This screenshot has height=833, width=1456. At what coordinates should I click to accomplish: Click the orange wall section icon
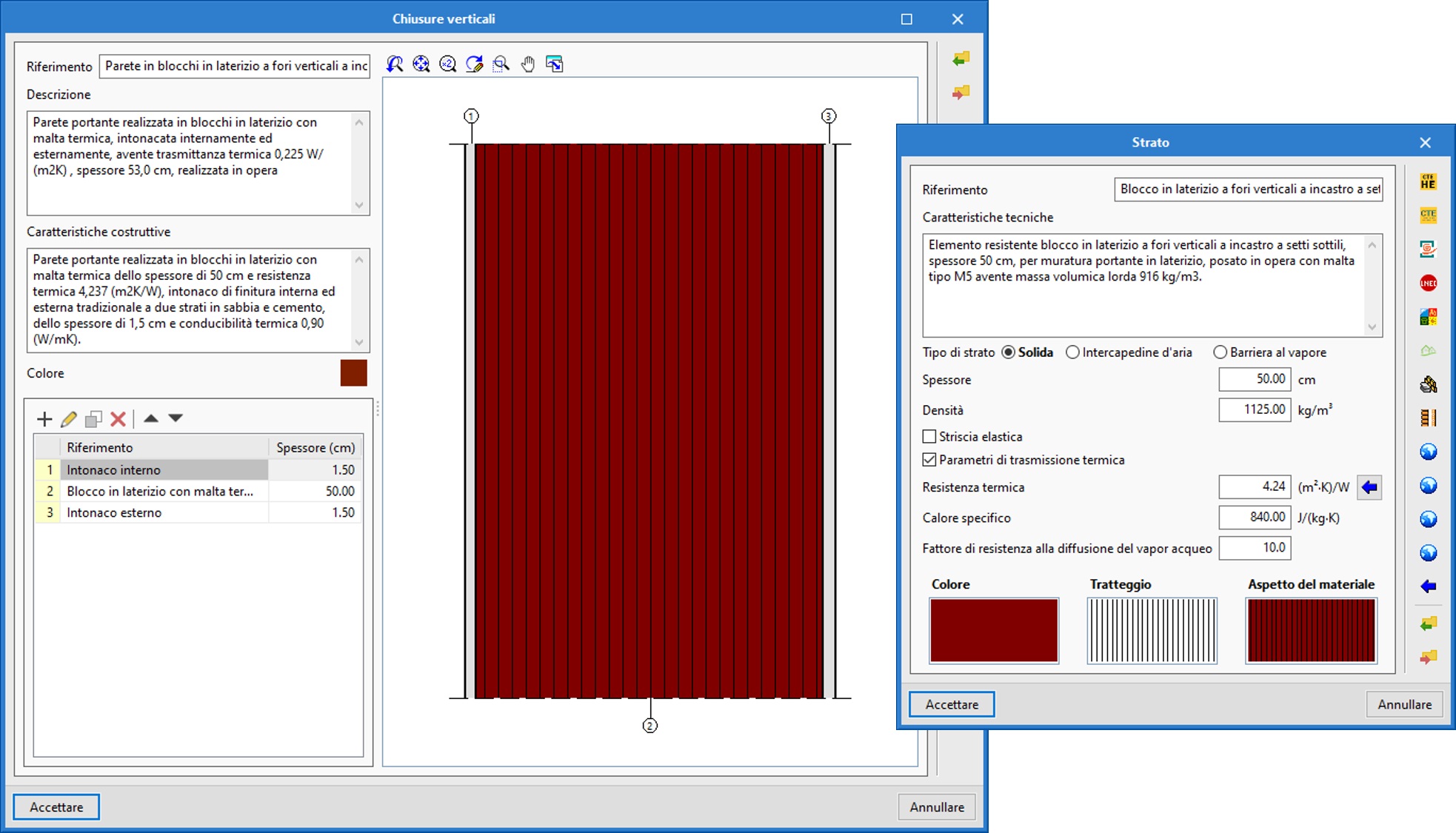pyautogui.click(x=1429, y=418)
